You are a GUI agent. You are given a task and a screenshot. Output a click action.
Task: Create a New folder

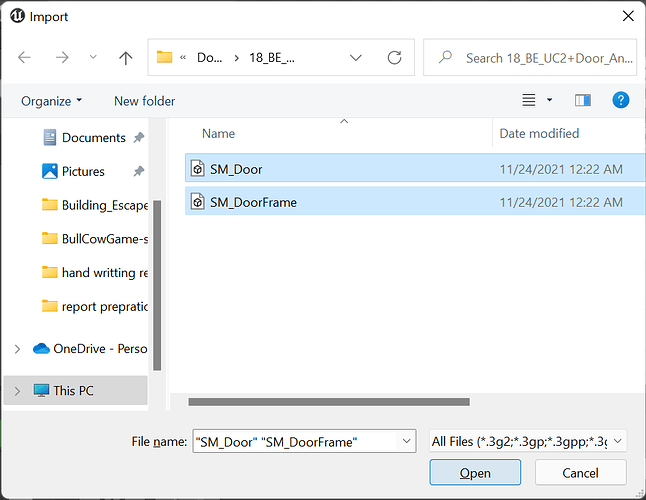(x=145, y=101)
